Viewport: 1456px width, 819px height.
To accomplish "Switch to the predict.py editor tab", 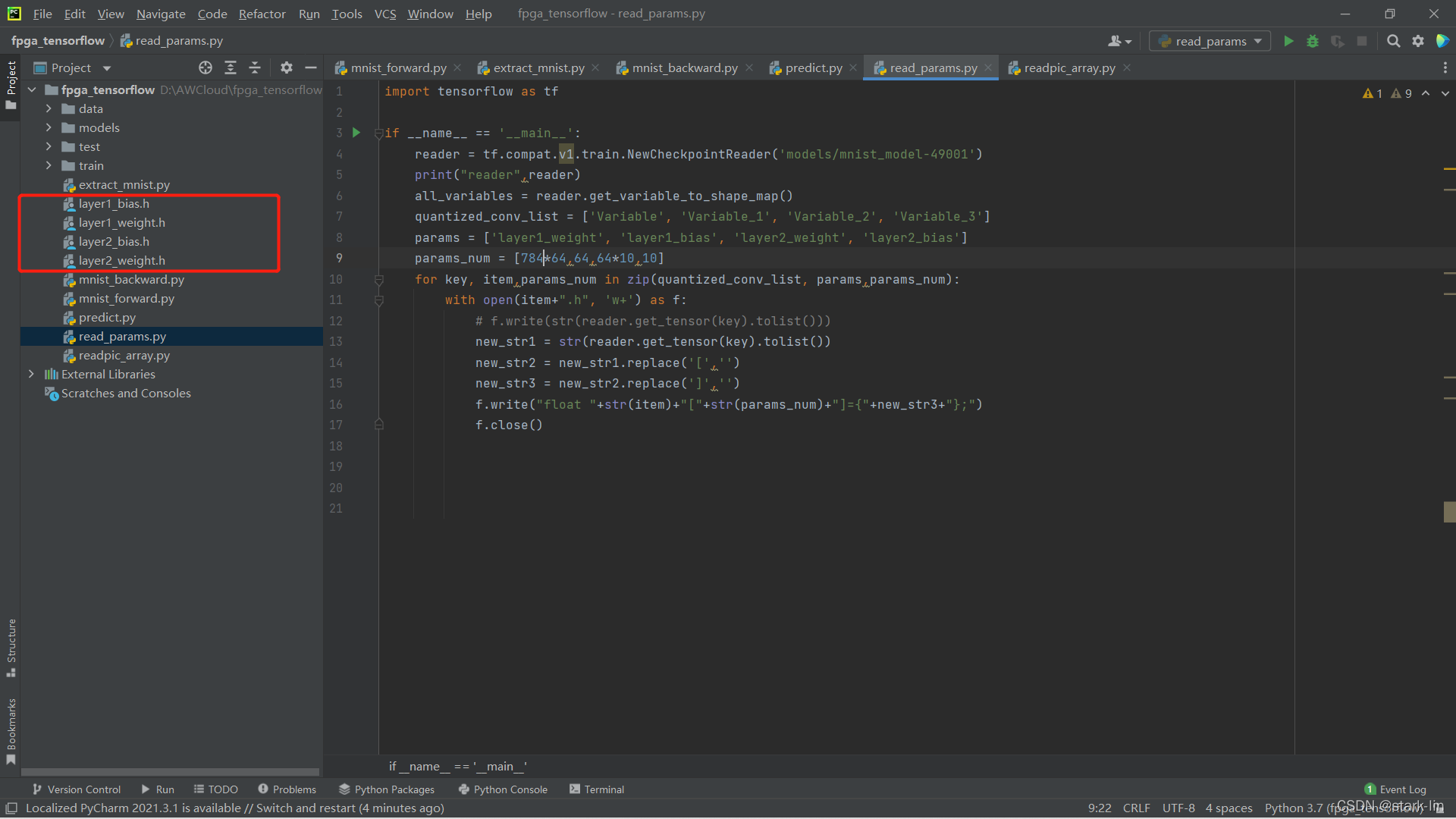I will coord(813,67).
